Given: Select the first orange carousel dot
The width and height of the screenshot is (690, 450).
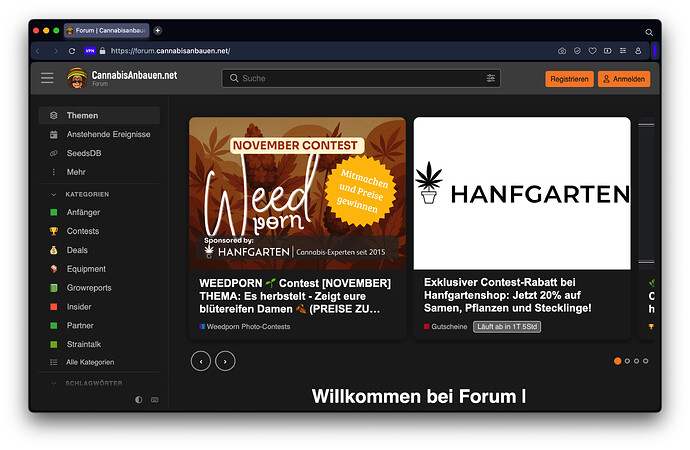Looking at the screenshot, I should [617, 361].
